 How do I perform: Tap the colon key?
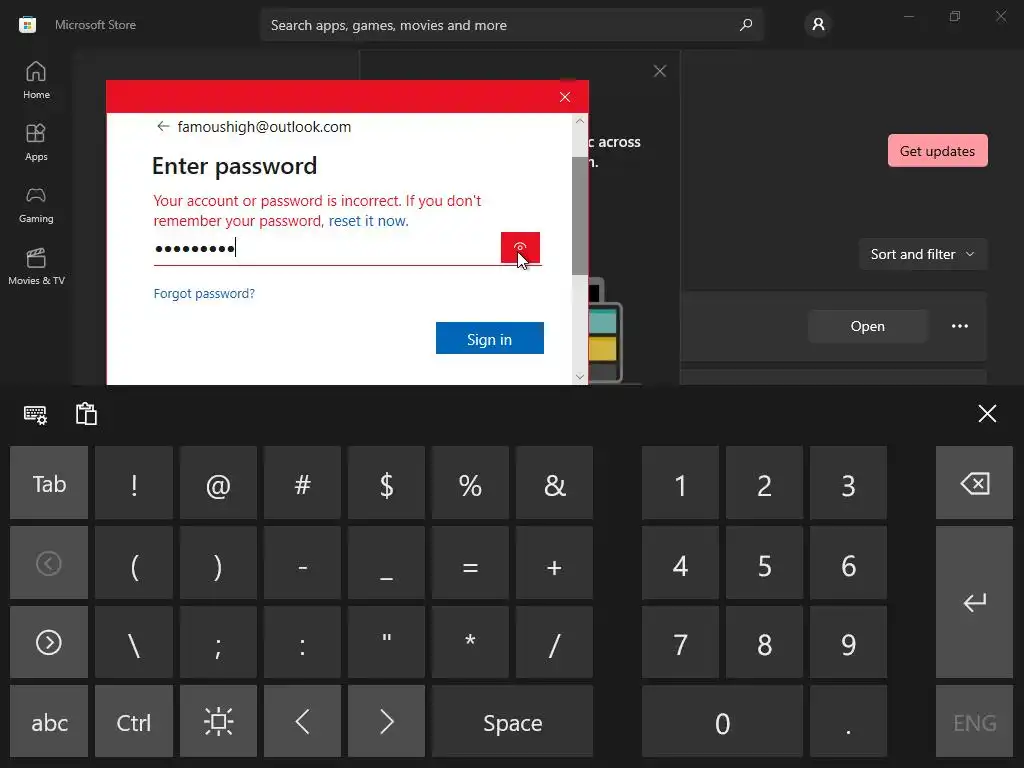point(302,643)
